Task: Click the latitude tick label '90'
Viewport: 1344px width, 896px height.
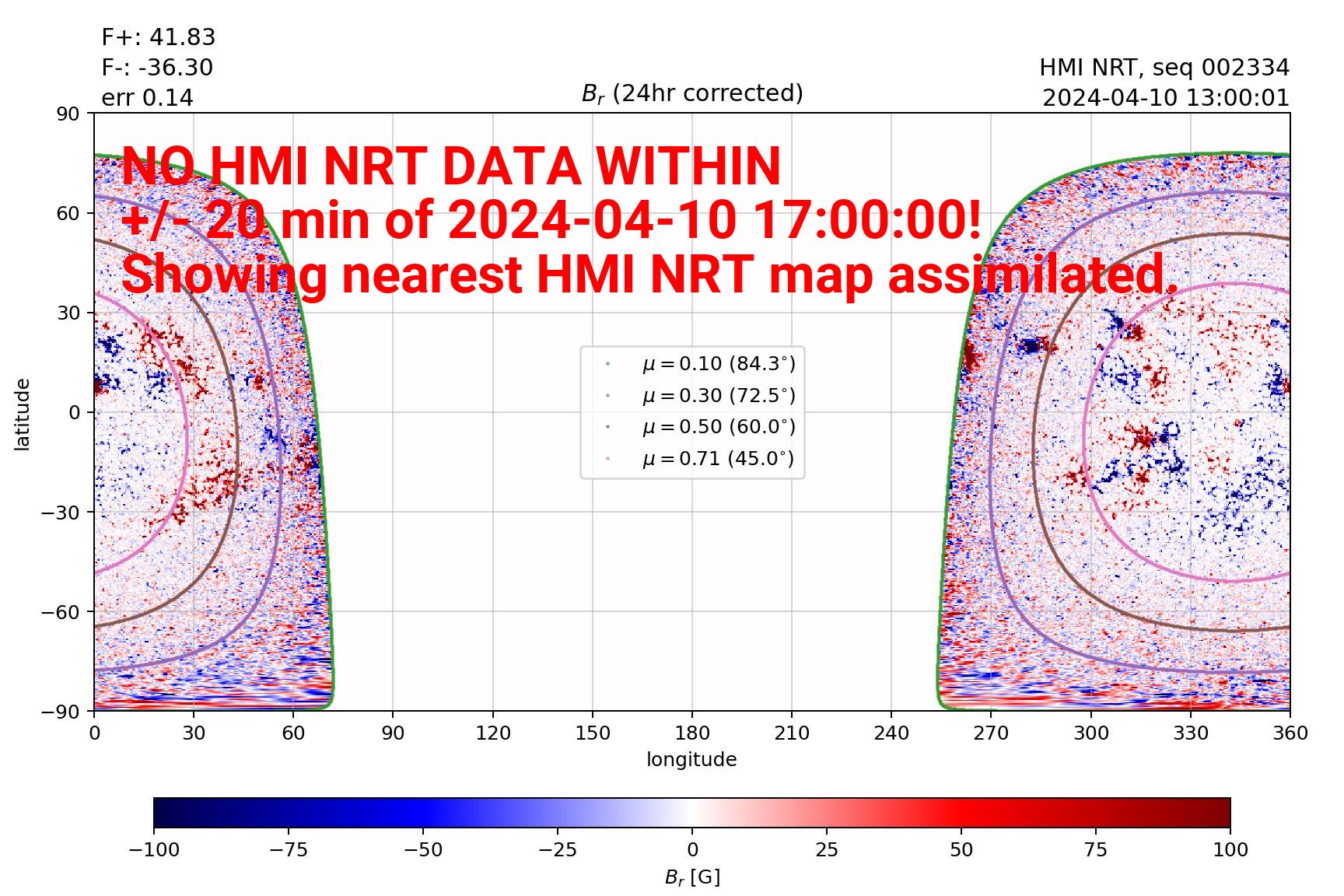Action: tap(68, 114)
